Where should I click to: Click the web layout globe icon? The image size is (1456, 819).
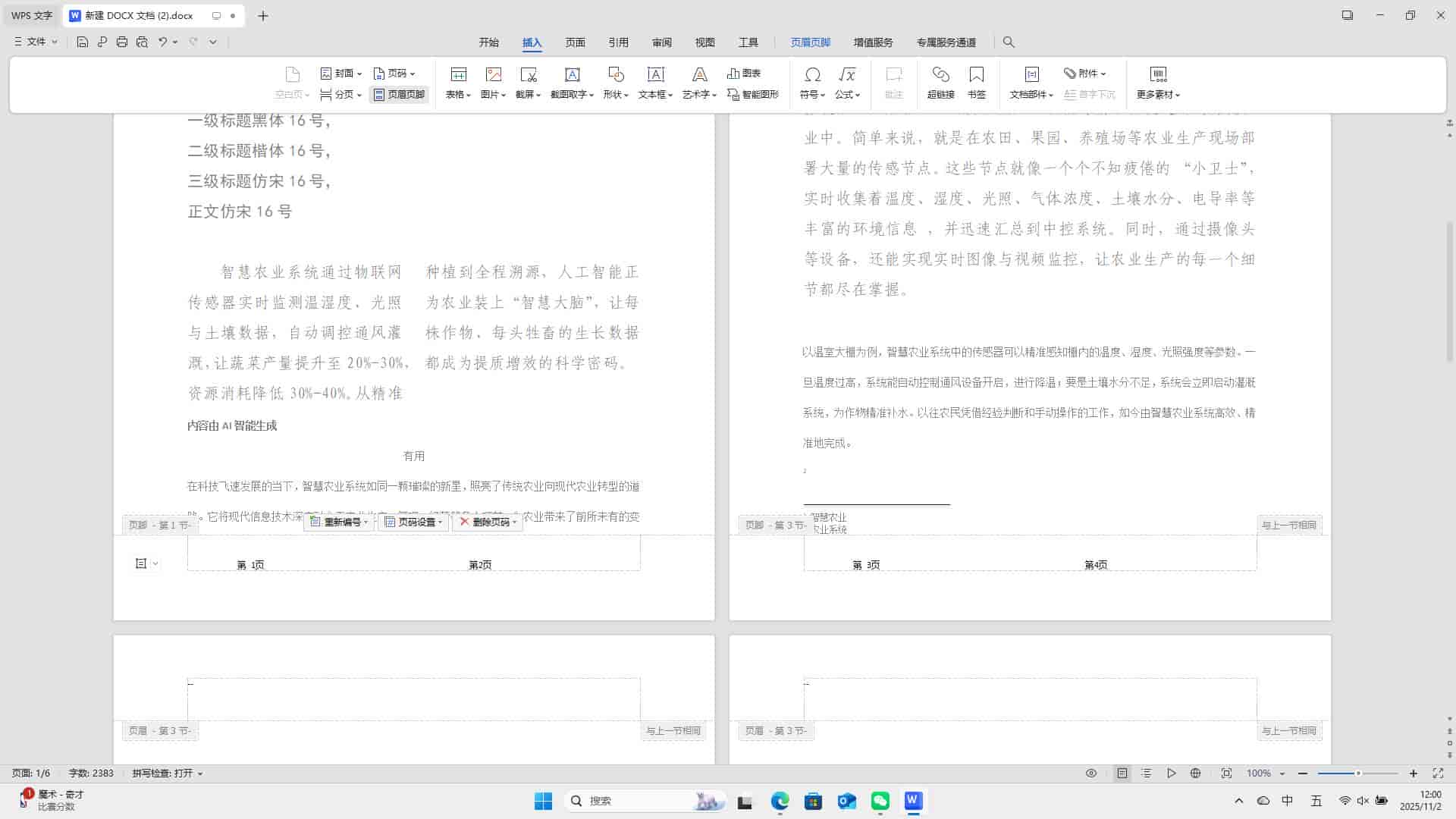pos(1196,773)
